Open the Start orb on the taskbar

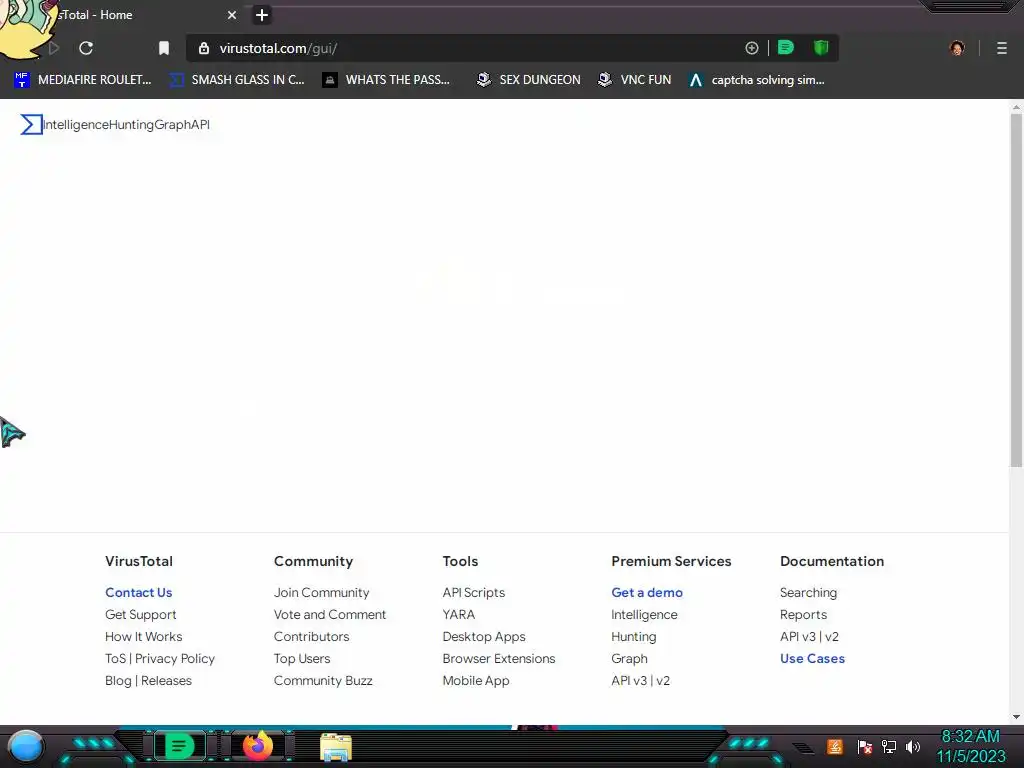tap(26, 747)
